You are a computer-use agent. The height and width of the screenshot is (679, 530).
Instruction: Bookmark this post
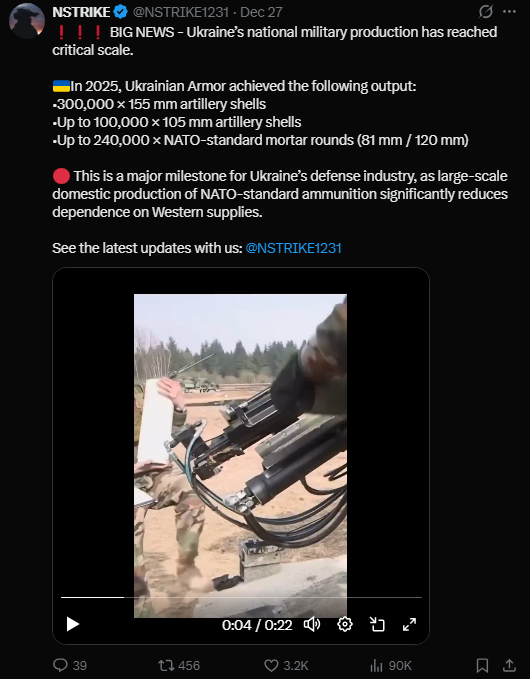[482, 665]
